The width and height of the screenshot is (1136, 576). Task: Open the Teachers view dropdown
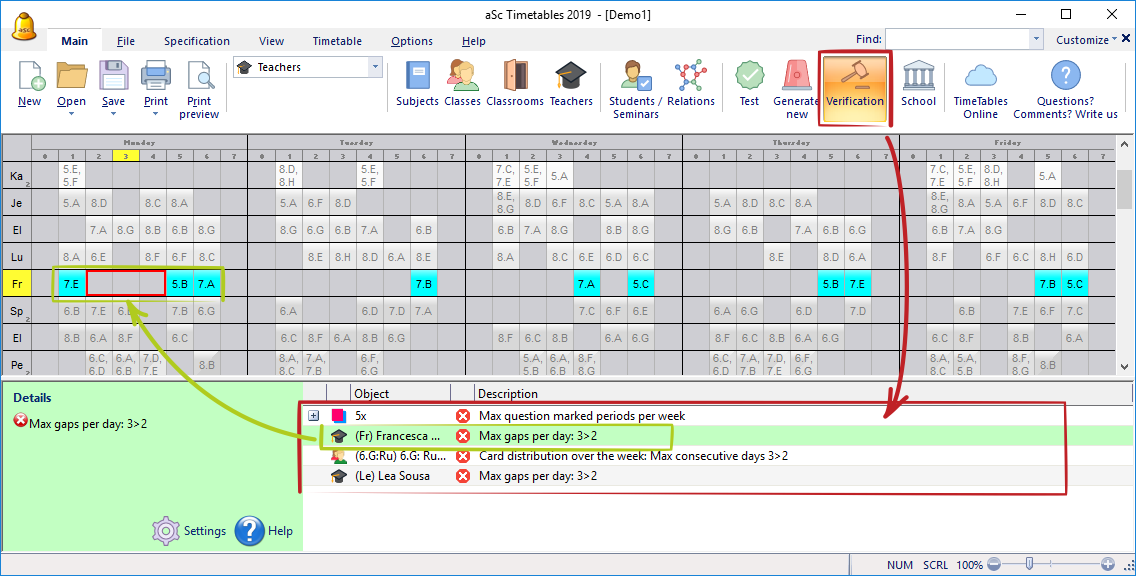pos(375,67)
